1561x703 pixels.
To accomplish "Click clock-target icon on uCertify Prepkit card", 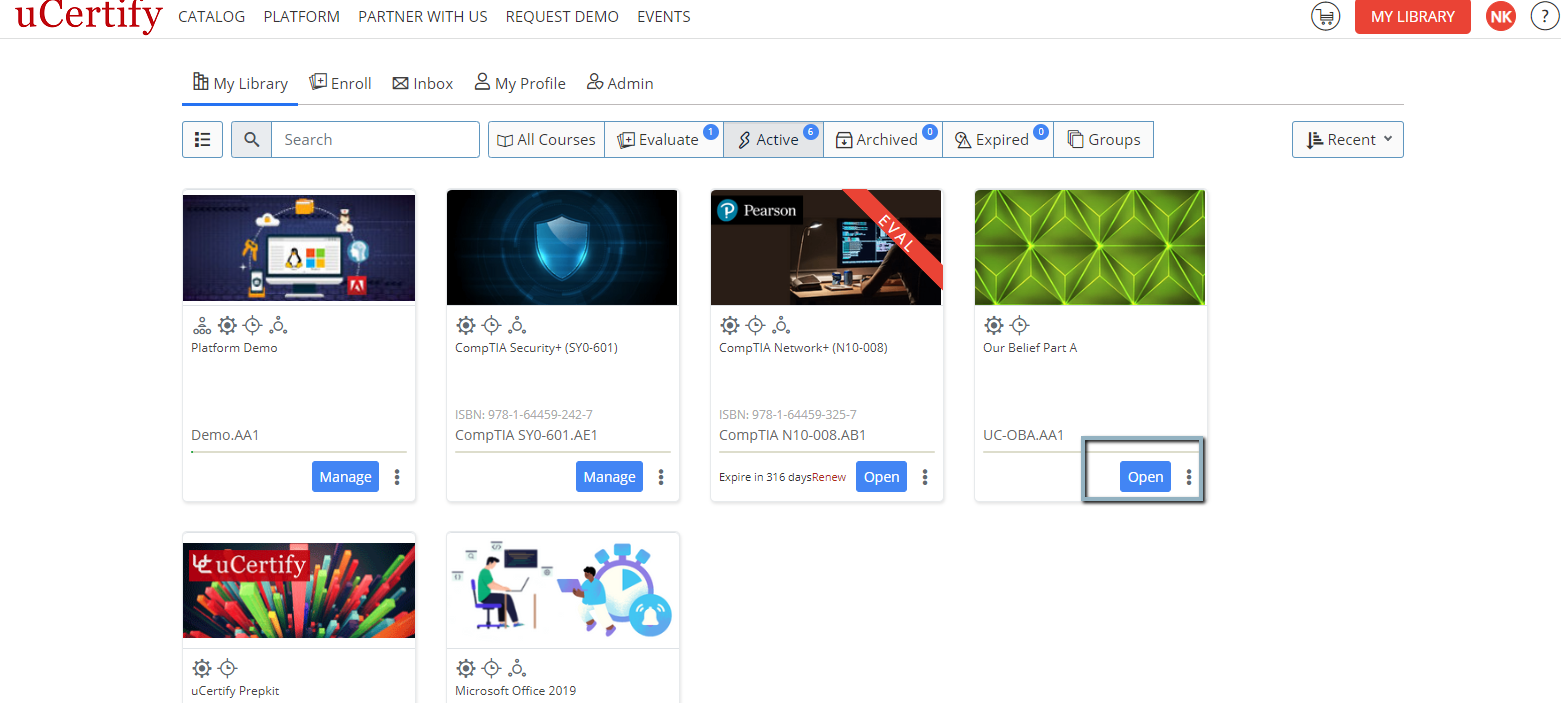I will coord(227,668).
